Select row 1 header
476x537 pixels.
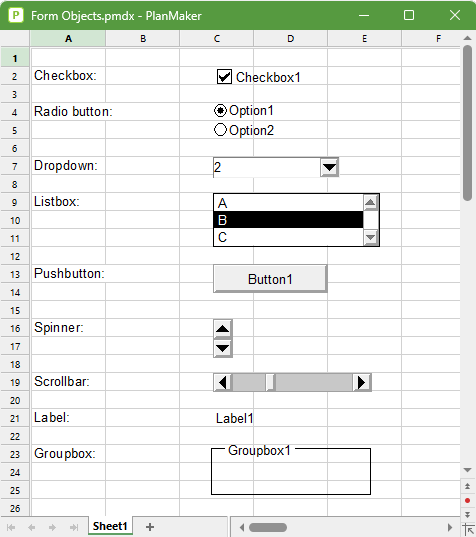(x=15, y=58)
